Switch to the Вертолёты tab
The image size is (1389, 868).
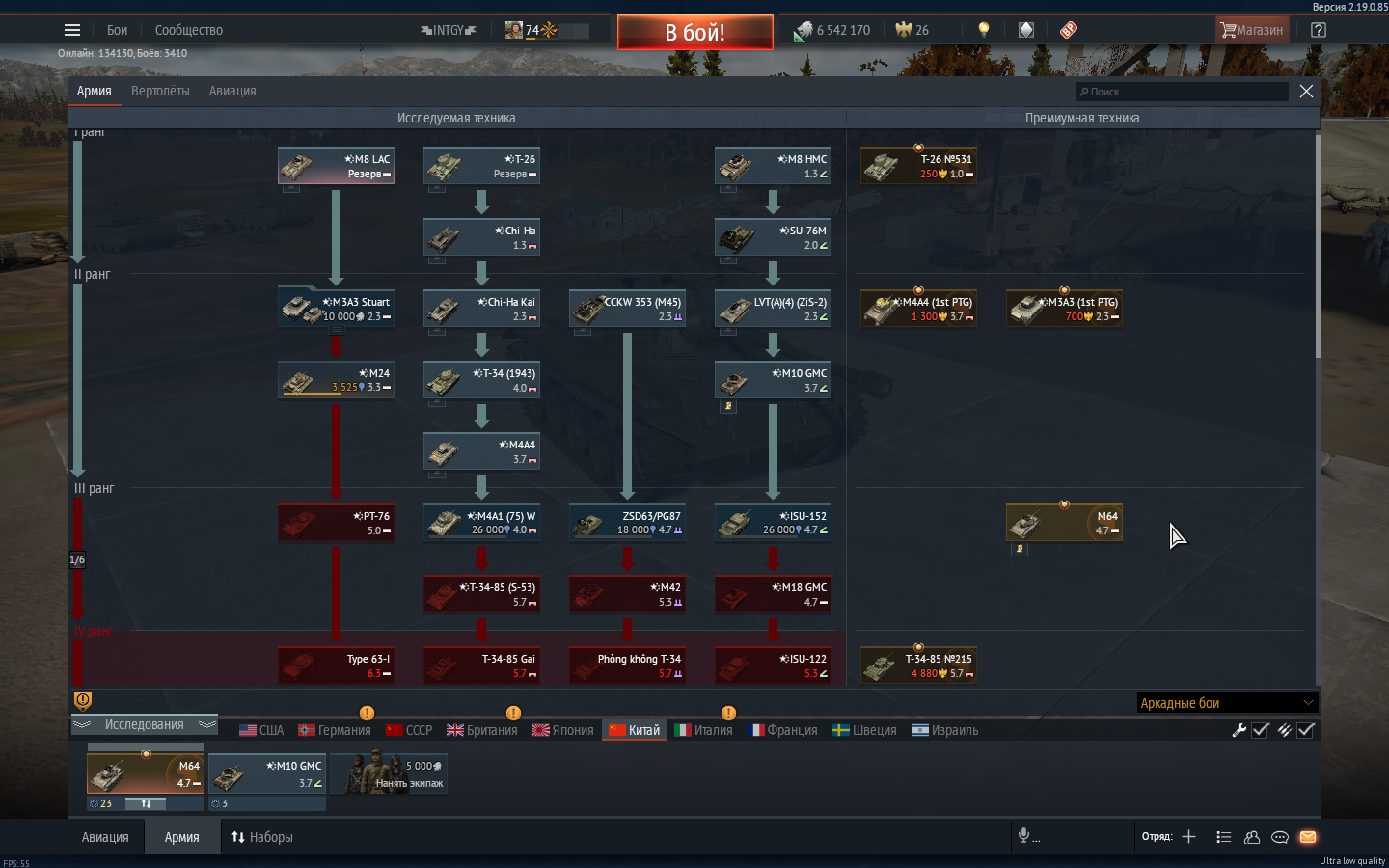click(160, 91)
